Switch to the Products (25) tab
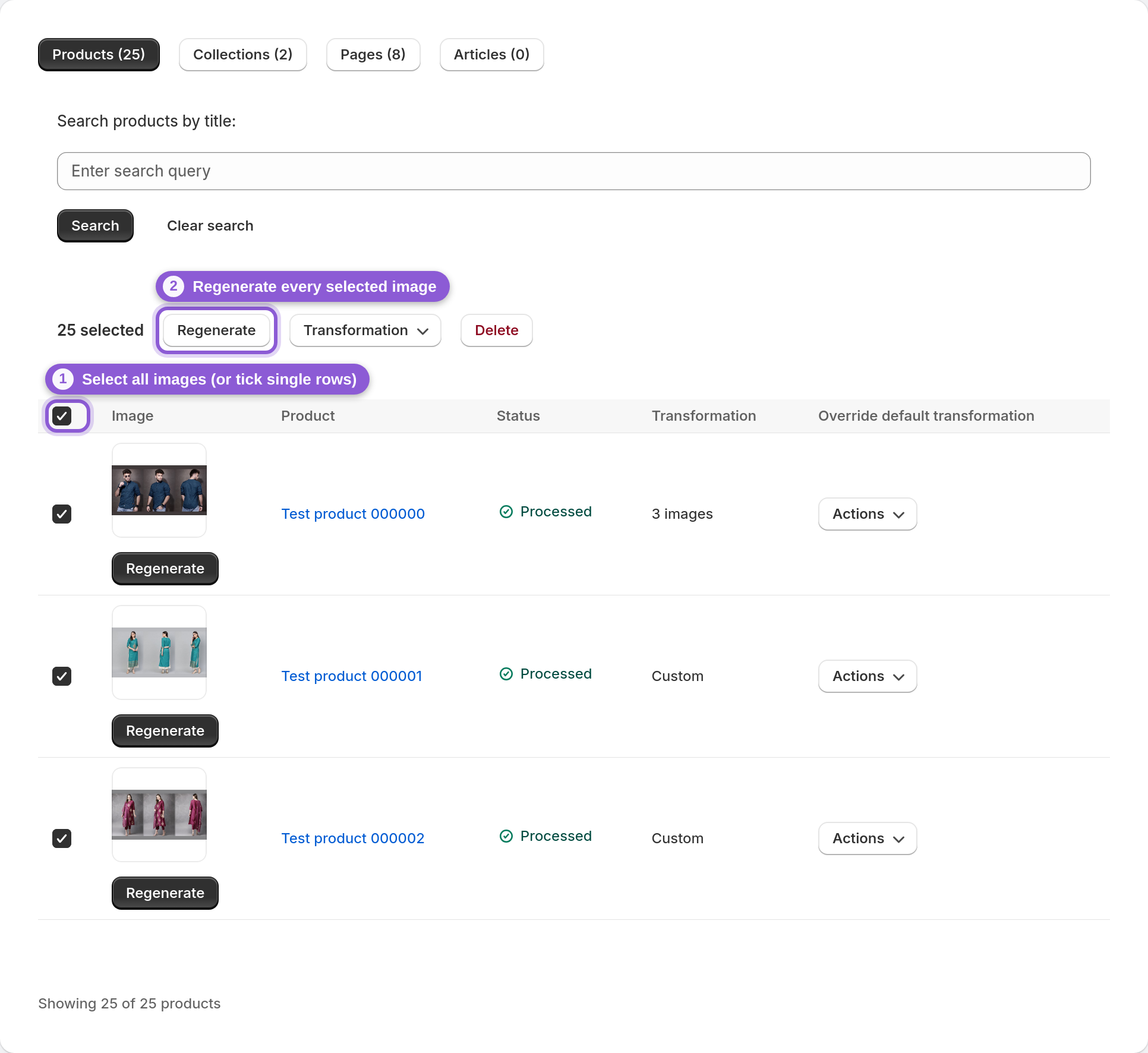 (99, 55)
